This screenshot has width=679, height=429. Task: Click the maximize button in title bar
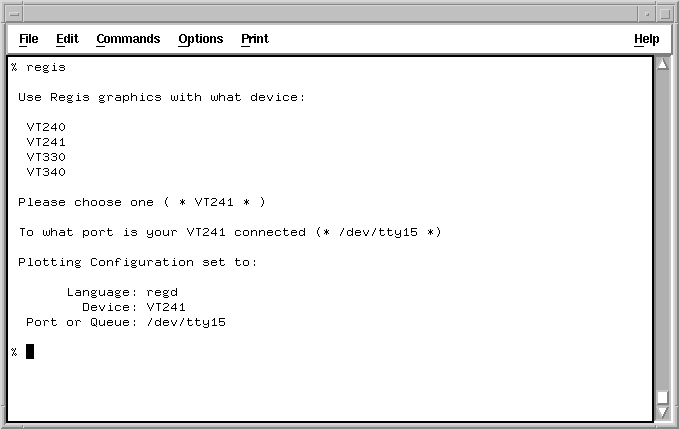665,11
